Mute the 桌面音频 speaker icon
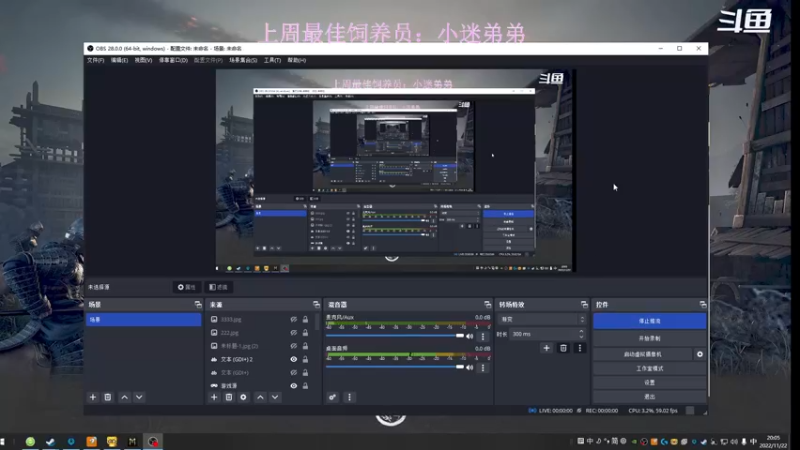The image size is (800, 450). coord(470,367)
